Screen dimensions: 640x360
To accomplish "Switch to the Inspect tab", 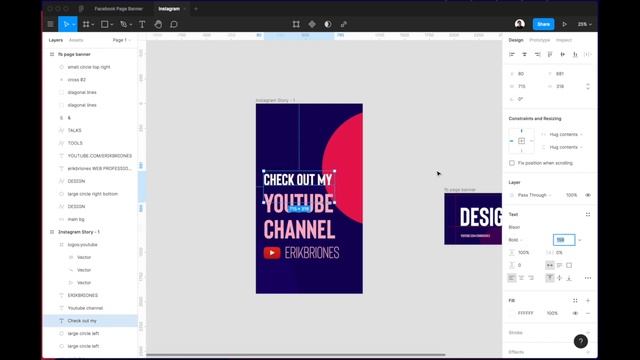I will 564,40.
